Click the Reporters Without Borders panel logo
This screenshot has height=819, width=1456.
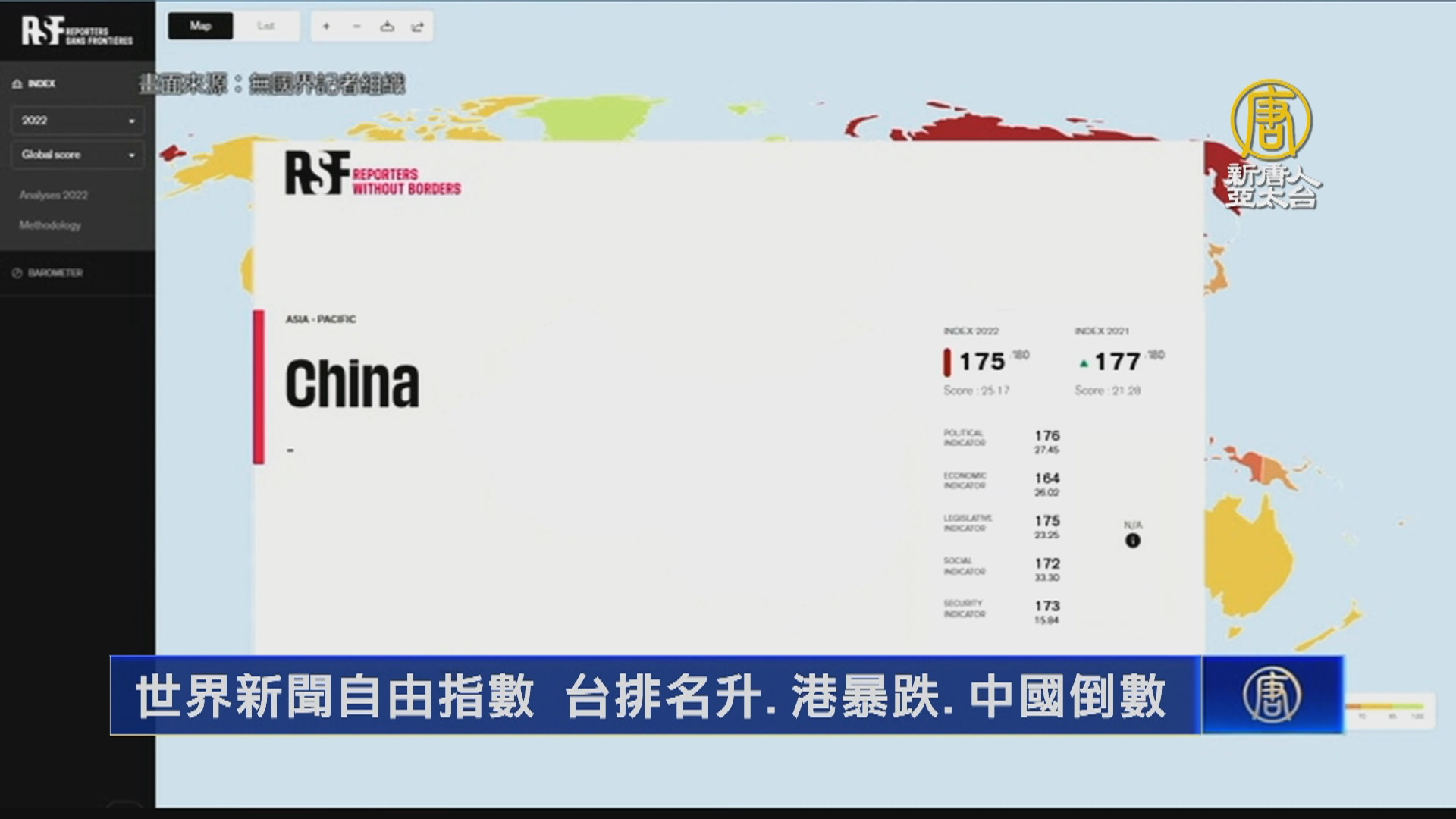click(x=372, y=174)
